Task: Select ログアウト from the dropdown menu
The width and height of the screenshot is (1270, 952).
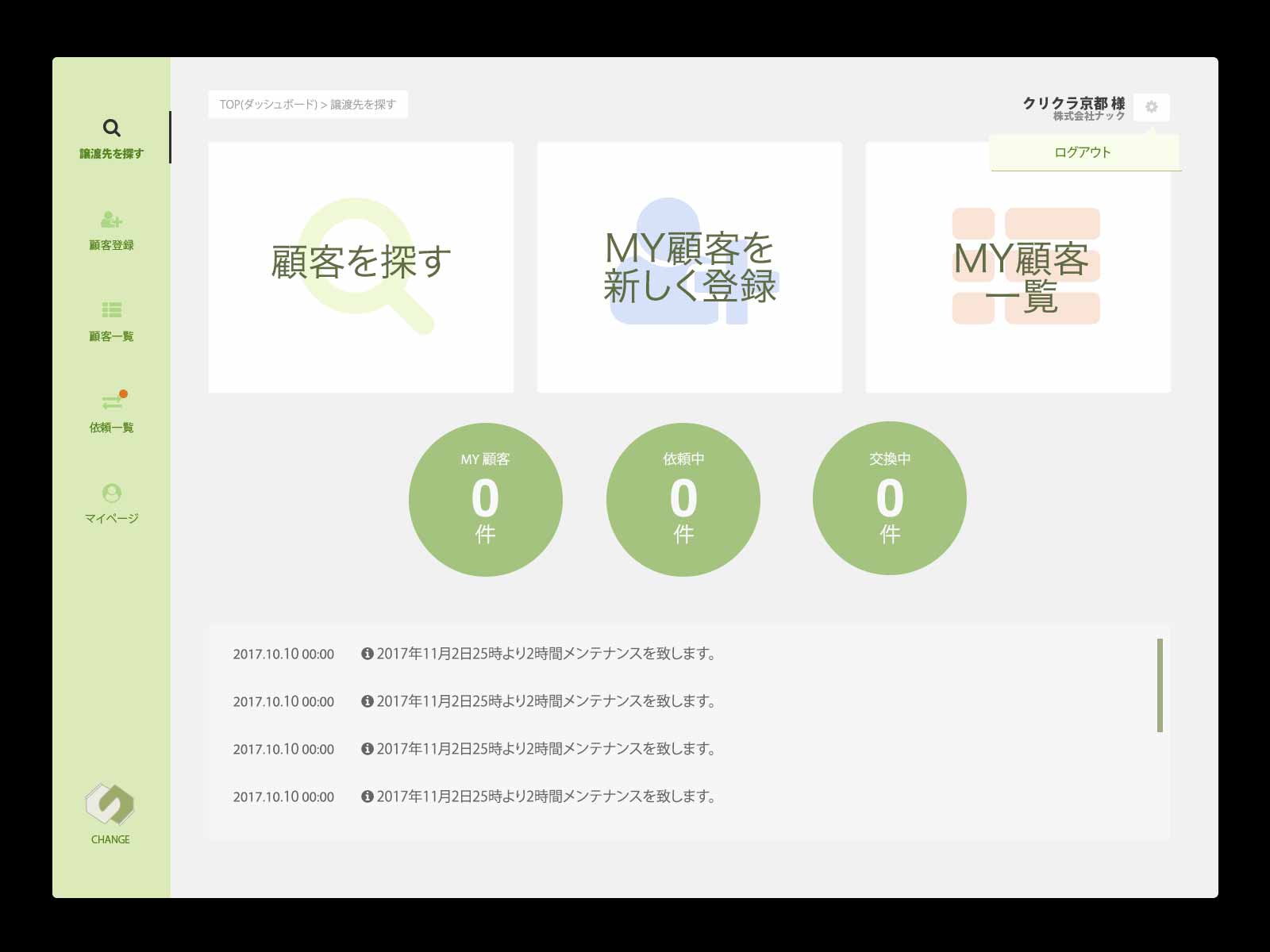Action: click(x=1083, y=152)
